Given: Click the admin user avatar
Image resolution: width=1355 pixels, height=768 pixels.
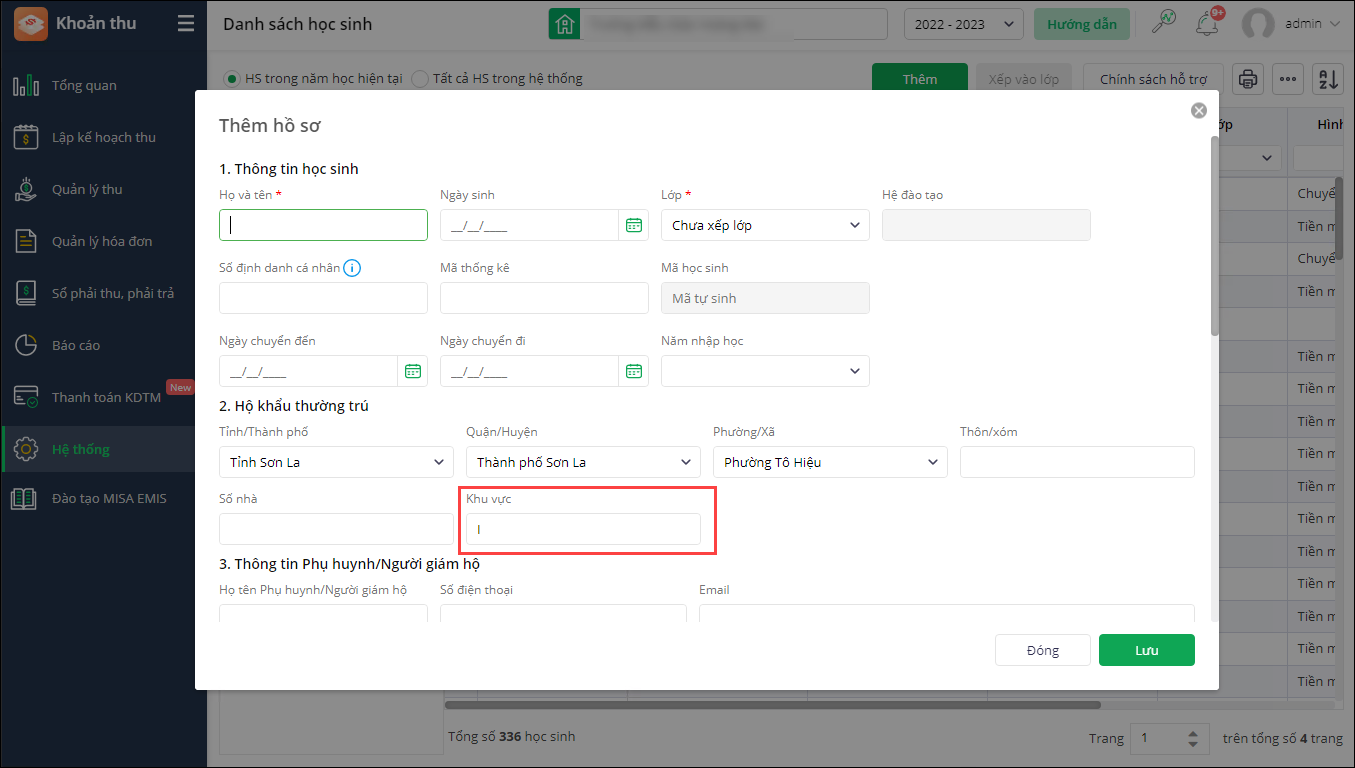Looking at the screenshot, I should pos(1257,24).
